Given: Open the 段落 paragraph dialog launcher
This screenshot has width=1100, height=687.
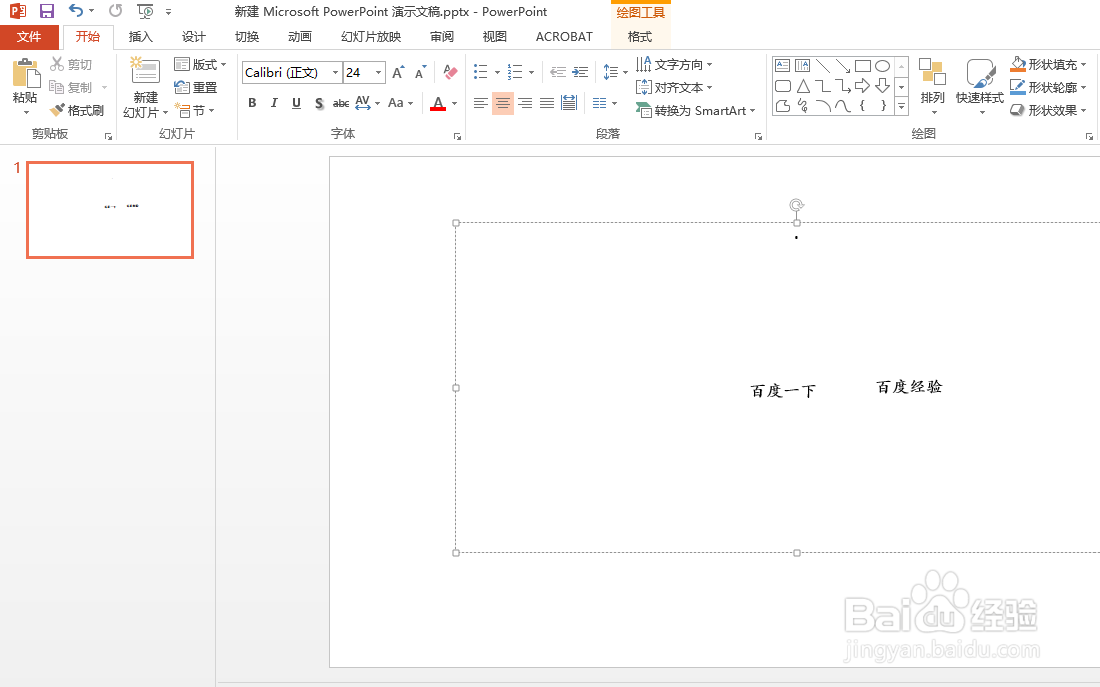Looking at the screenshot, I should click(758, 136).
